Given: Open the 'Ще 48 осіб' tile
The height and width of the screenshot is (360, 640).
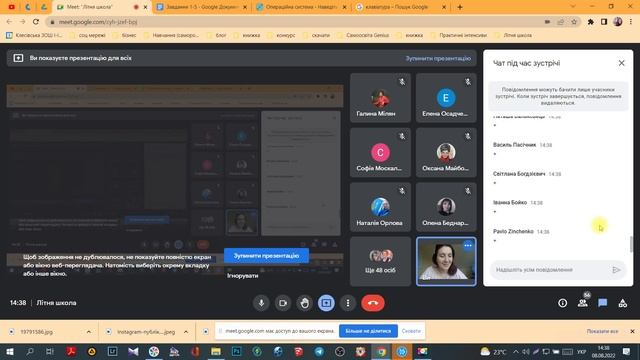Looking at the screenshot, I should click(x=380, y=262).
